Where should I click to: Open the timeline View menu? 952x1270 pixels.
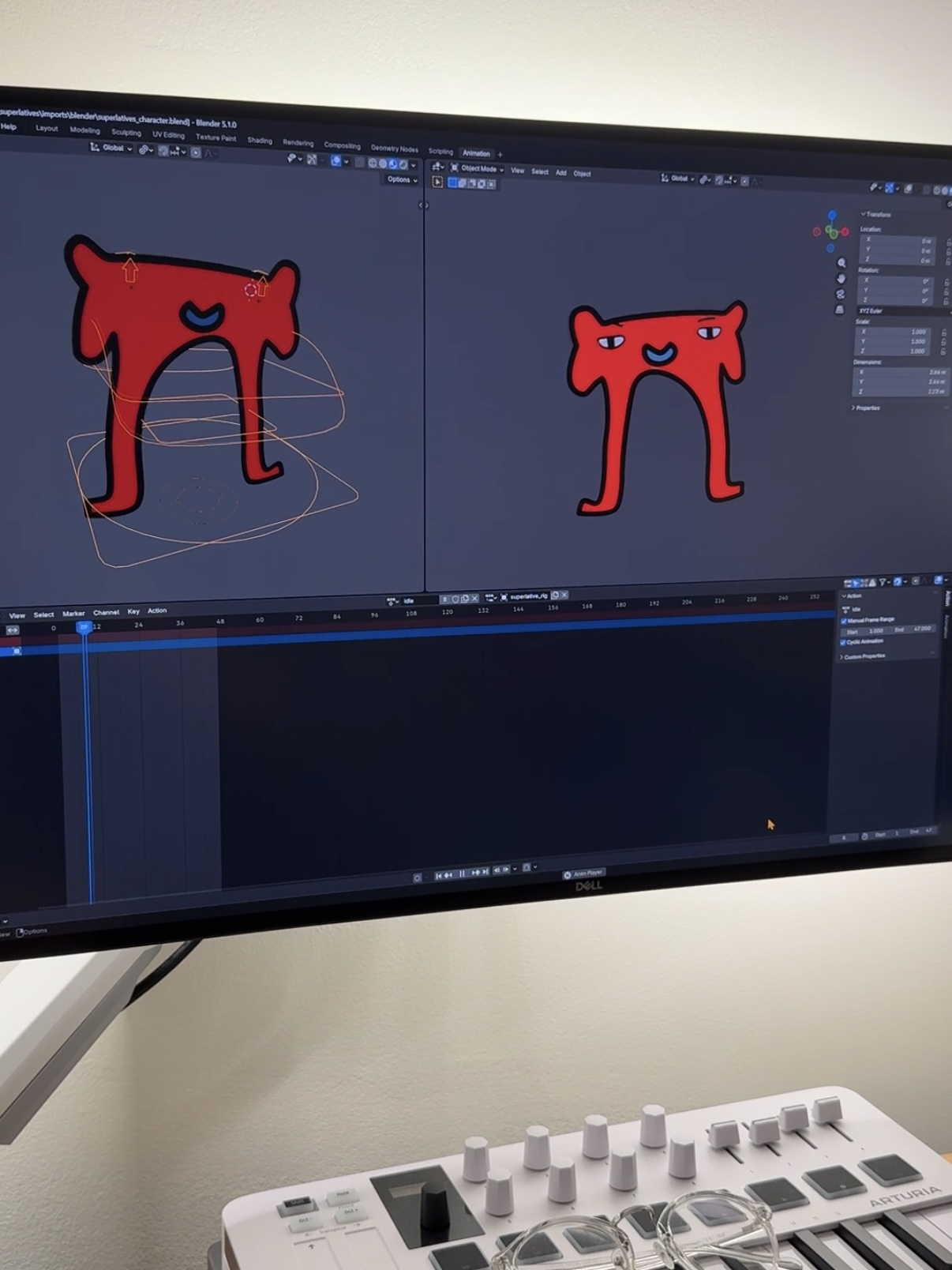(17, 615)
